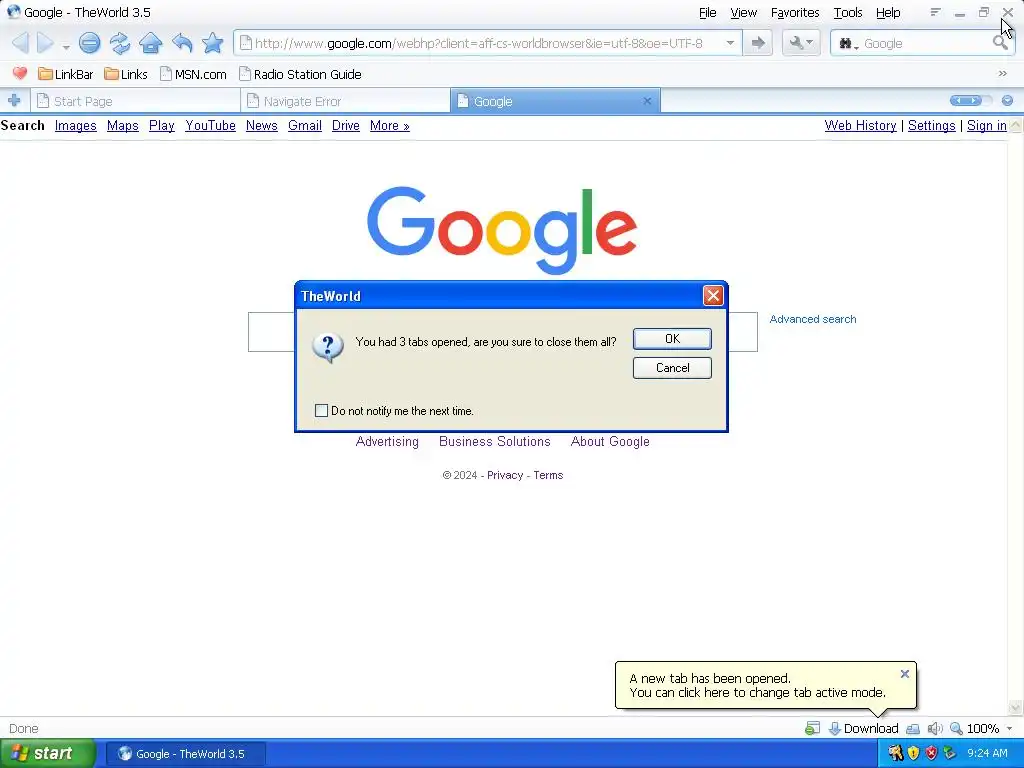Click the red shield alert tray icon

point(931,753)
